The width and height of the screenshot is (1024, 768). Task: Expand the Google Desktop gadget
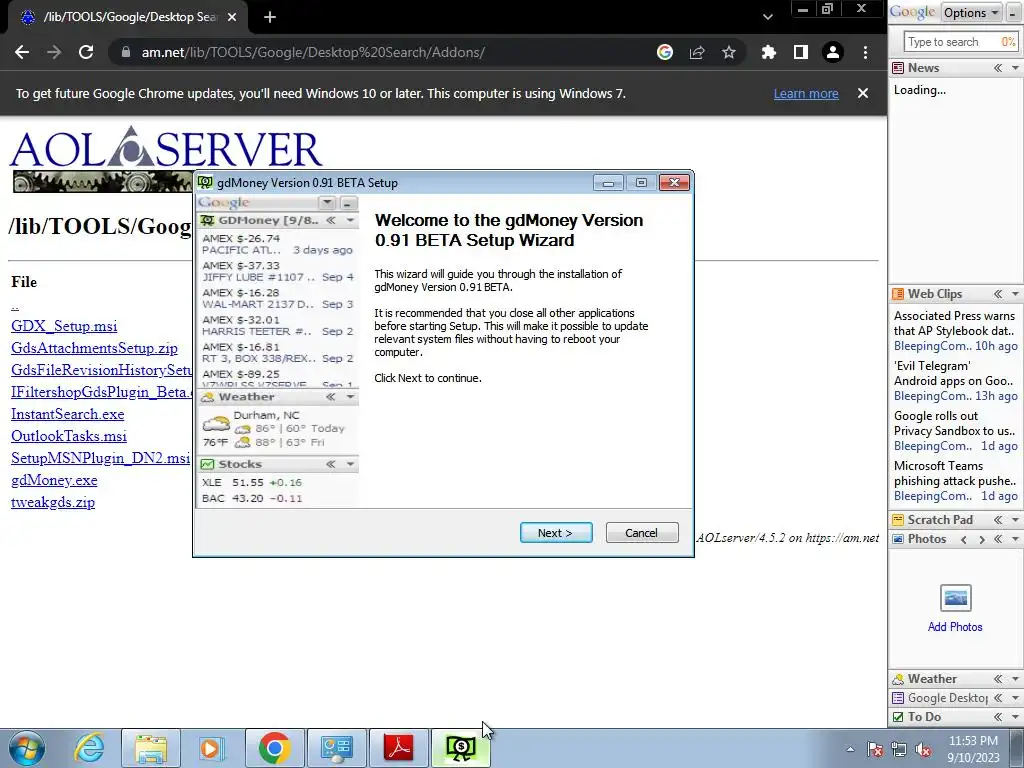pyautogui.click(x=998, y=698)
